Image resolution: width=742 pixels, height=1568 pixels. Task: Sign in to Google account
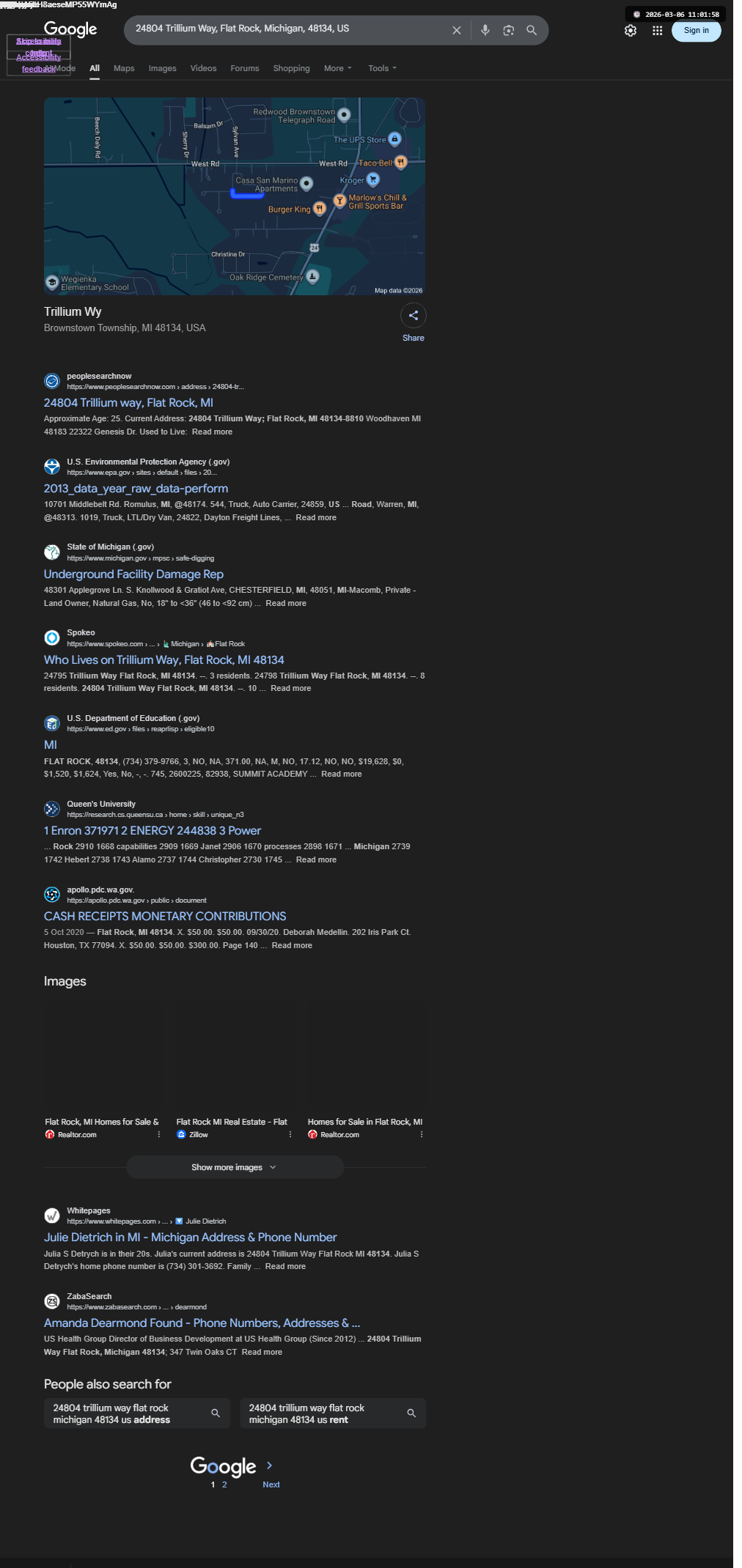[x=697, y=31]
